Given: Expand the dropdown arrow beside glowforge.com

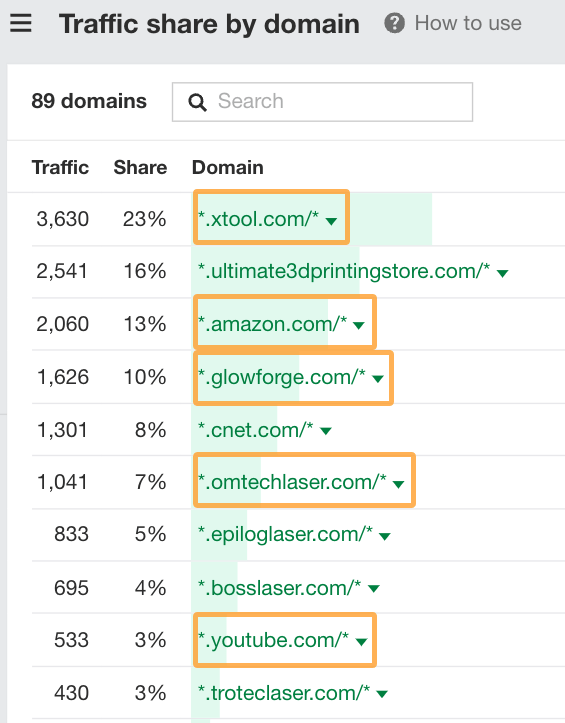Looking at the screenshot, I should click(x=378, y=379).
